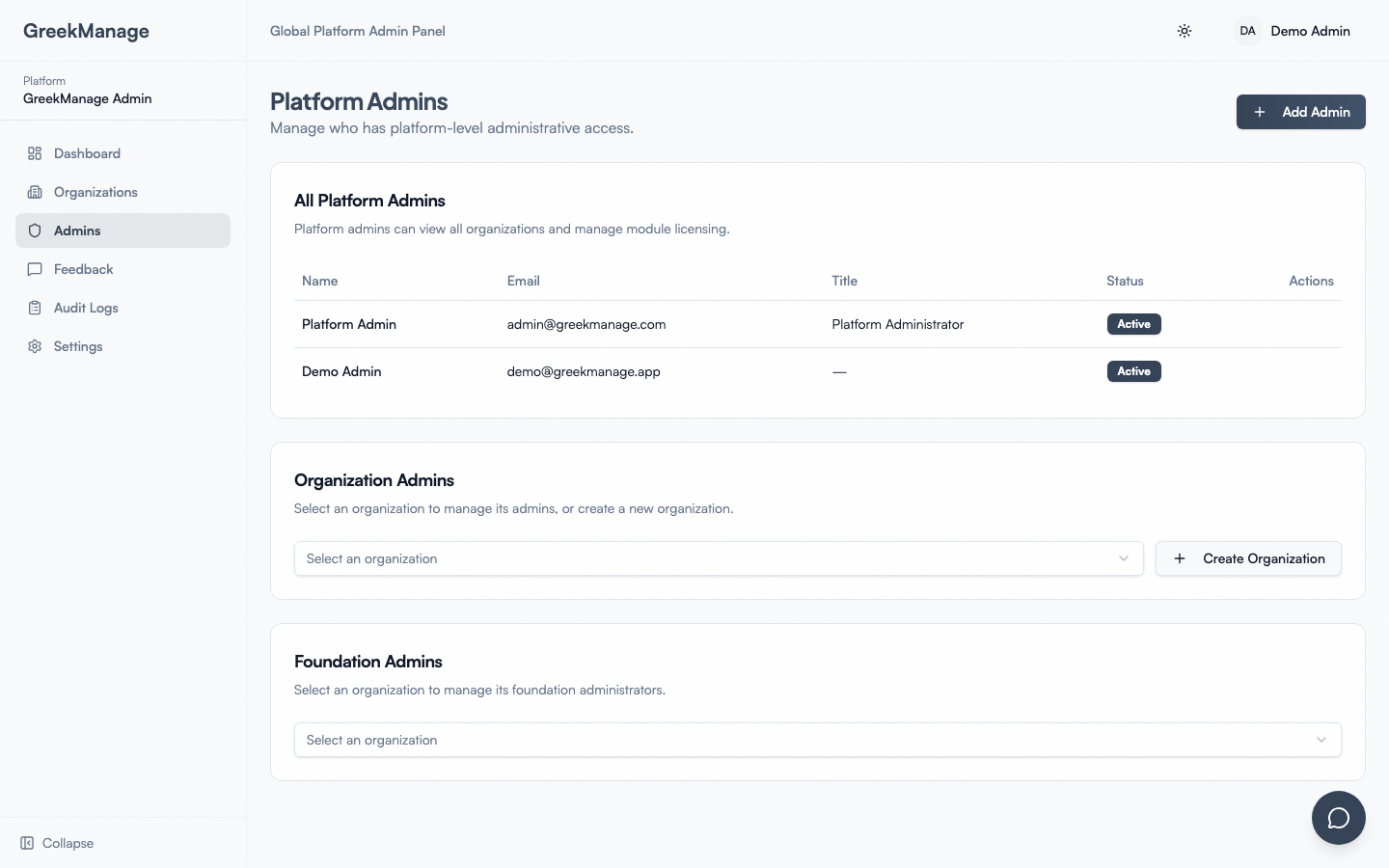The image size is (1389, 868).
Task: Expand the Foundation Admins organization selector
Action: pyautogui.click(x=816, y=740)
